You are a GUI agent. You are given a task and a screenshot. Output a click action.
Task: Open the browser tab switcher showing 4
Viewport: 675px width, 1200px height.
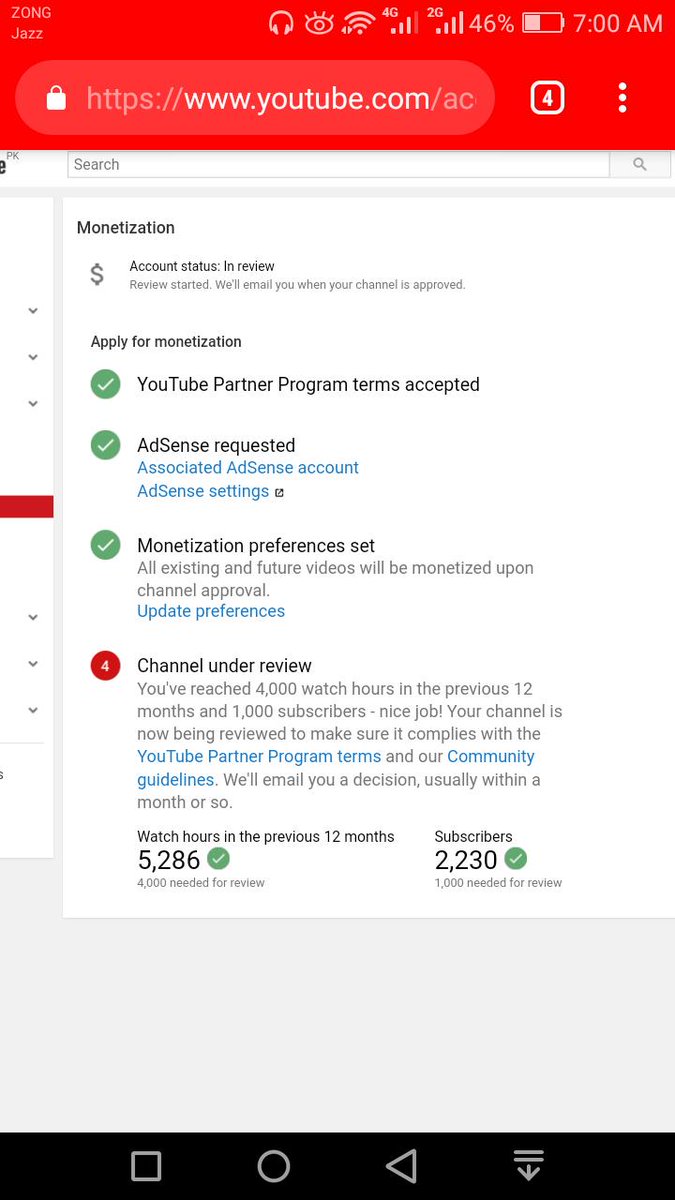pos(547,98)
